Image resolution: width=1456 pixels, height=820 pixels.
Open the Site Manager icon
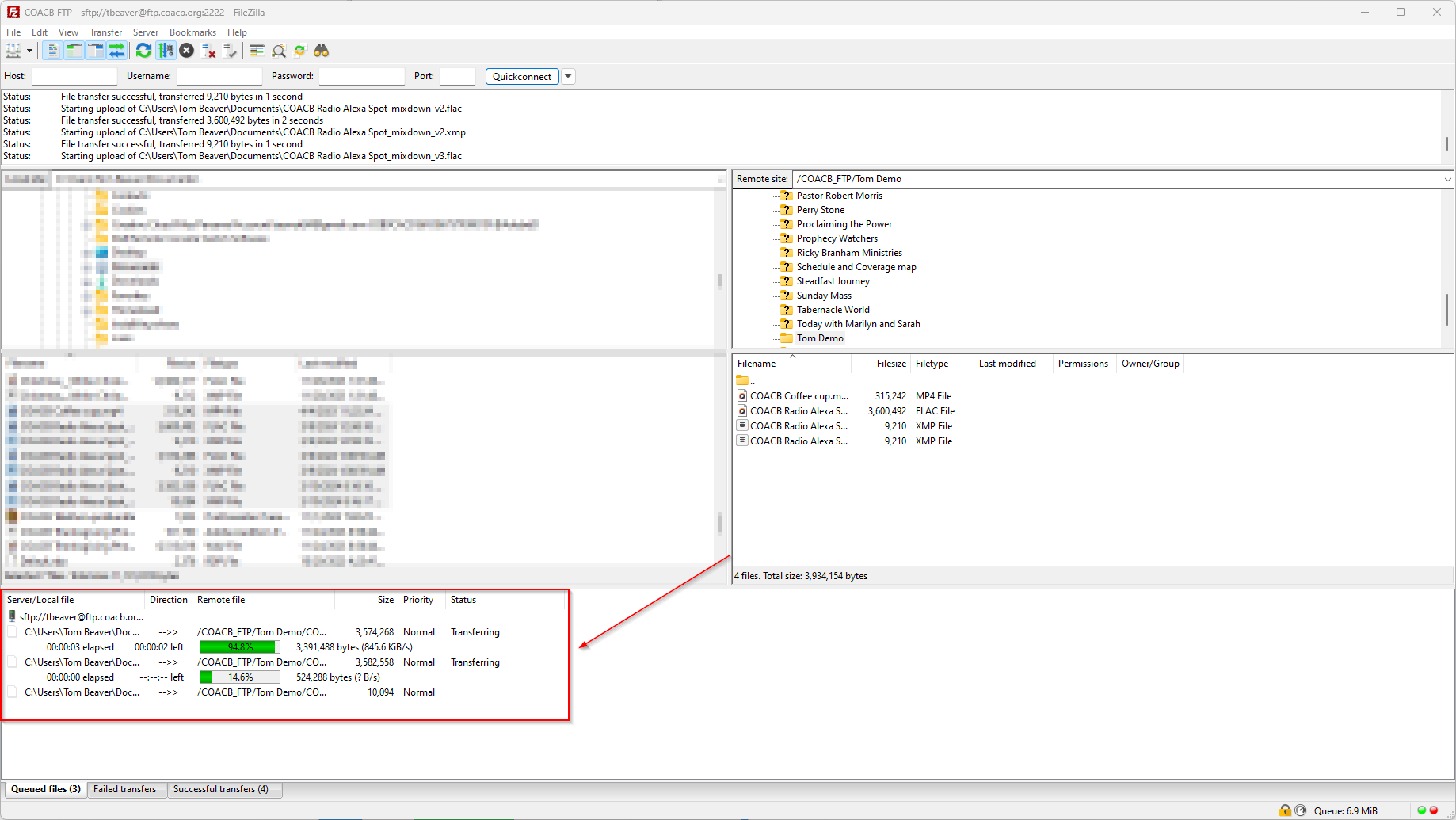[13, 51]
